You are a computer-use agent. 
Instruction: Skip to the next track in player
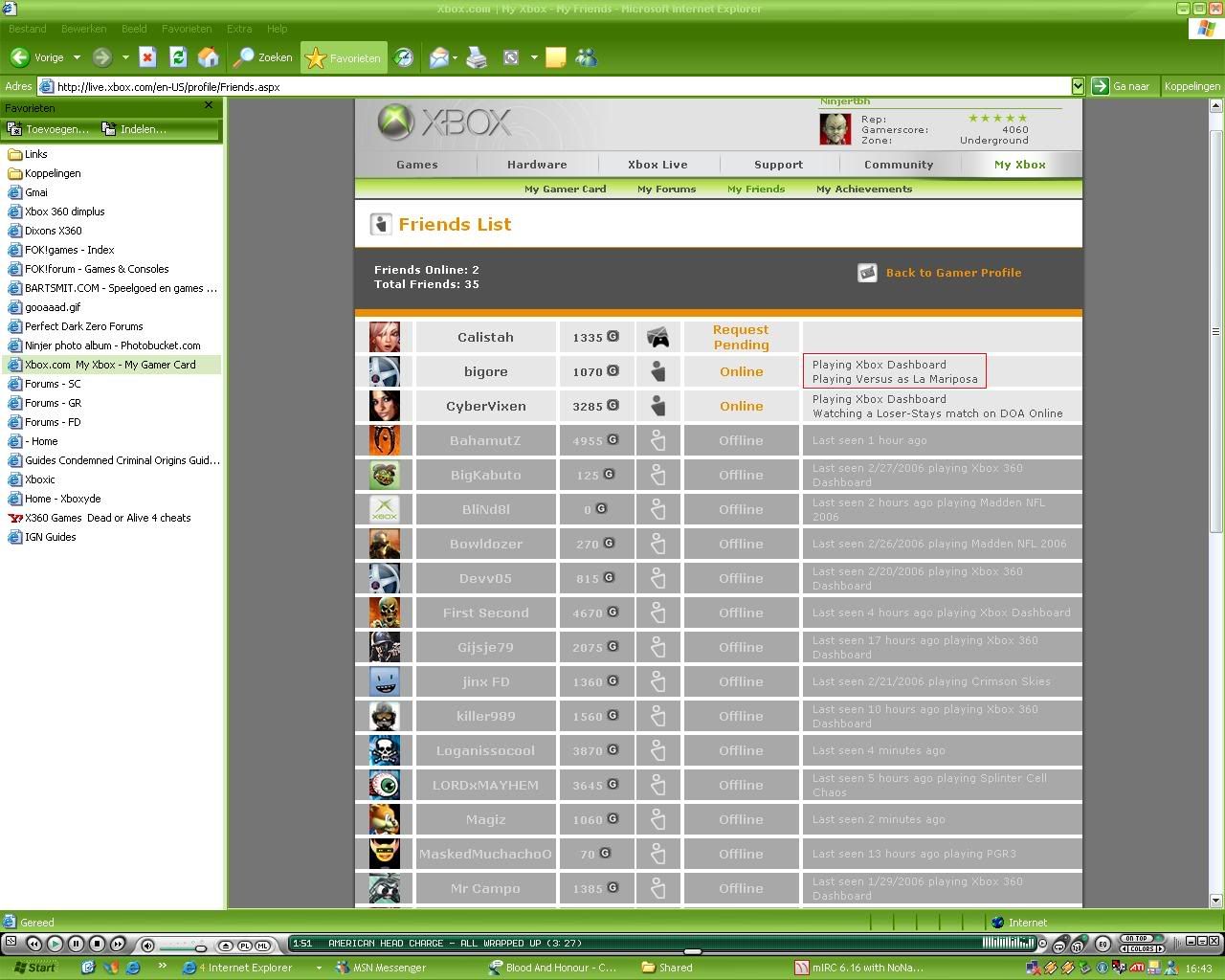[x=118, y=944]
